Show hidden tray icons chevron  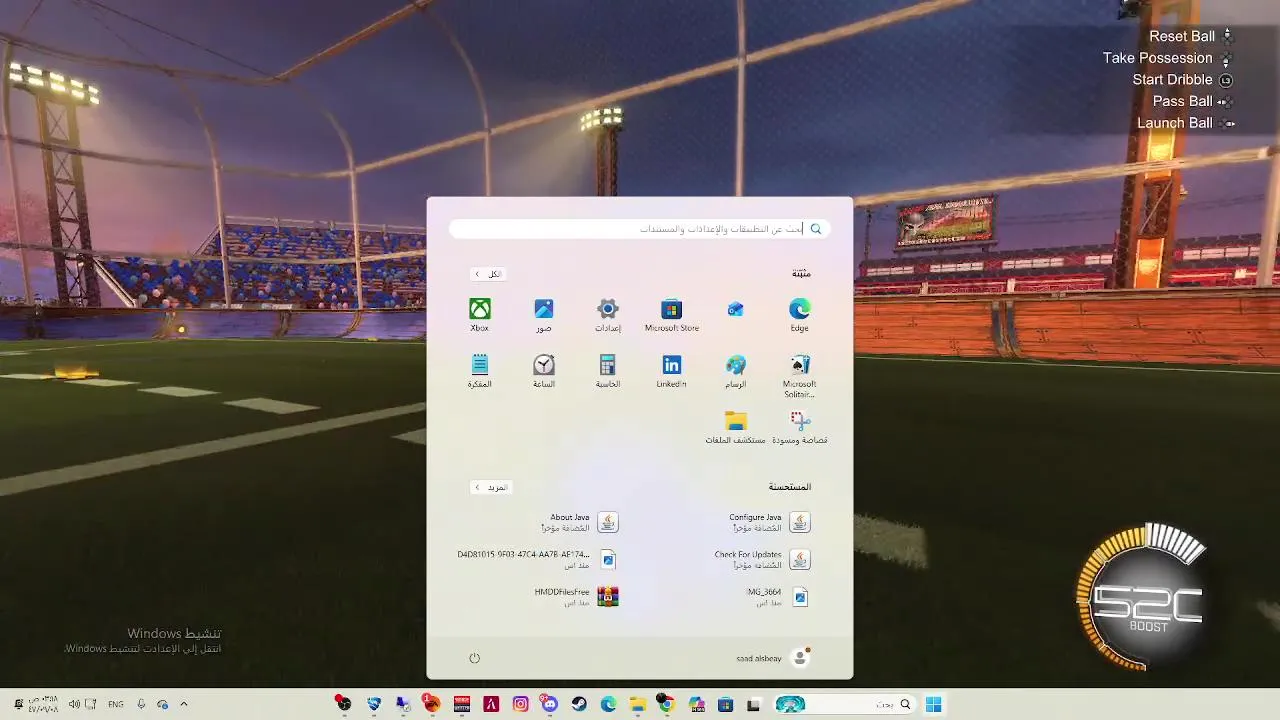pyautogui.click(x=184, y=704)
